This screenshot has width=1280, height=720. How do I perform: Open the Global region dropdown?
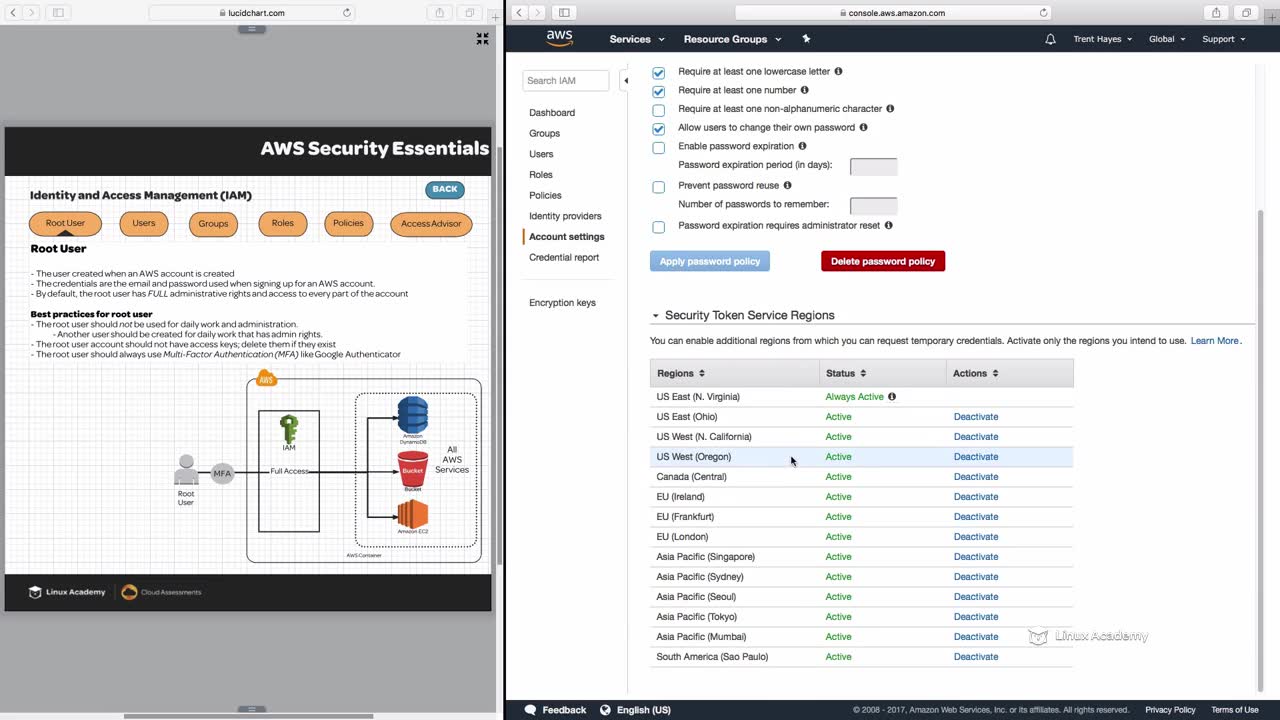[1166, 39]
